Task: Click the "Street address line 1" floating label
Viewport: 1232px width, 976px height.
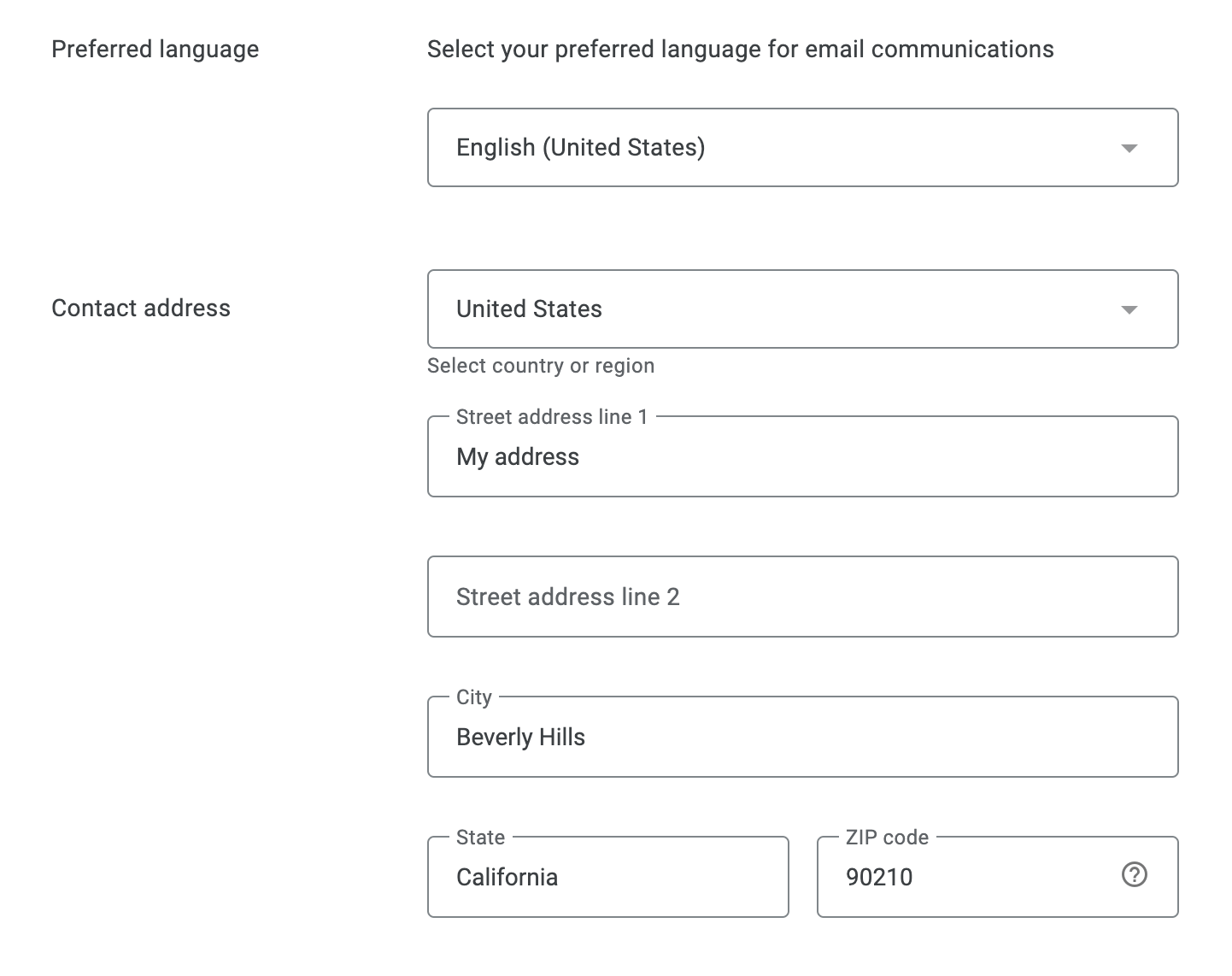Action: [552, 417]
